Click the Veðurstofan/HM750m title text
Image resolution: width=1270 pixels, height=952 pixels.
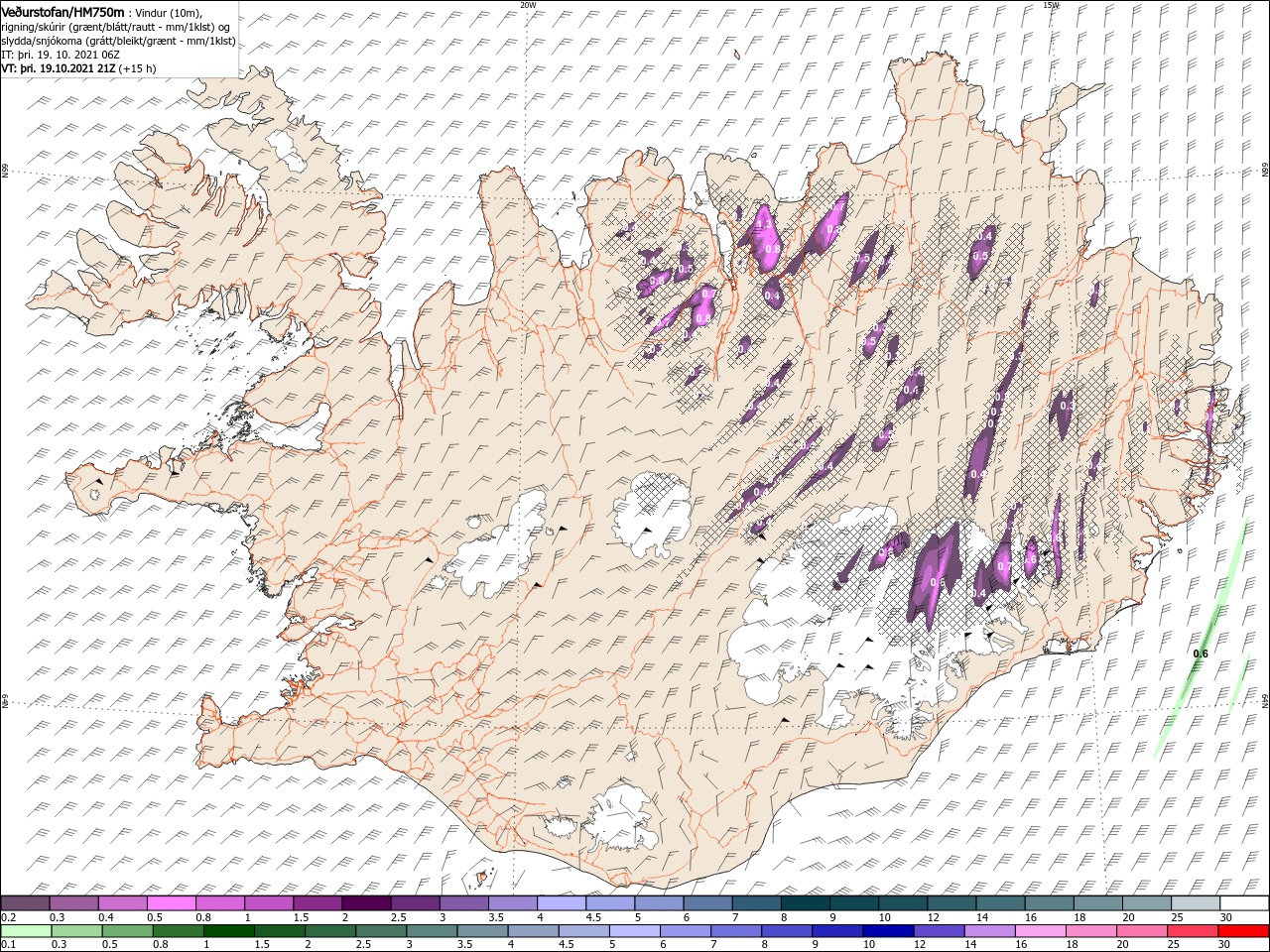(63, 11)
